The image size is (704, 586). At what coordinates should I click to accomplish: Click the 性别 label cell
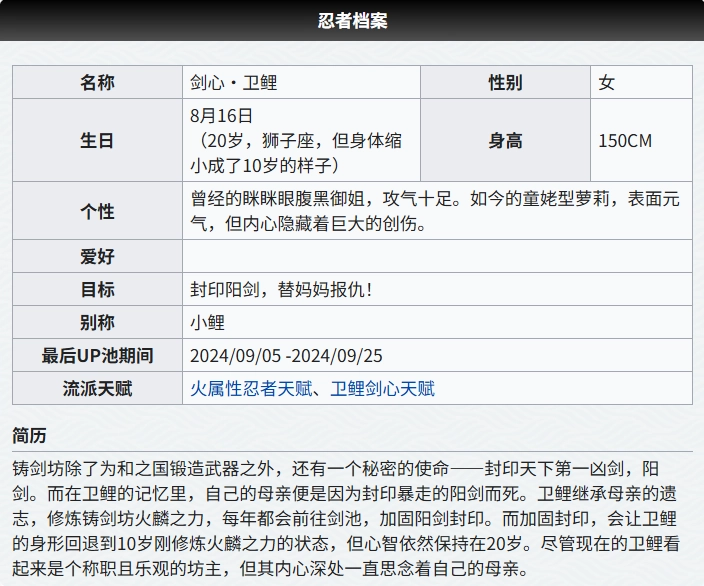[x=505, y=82]
